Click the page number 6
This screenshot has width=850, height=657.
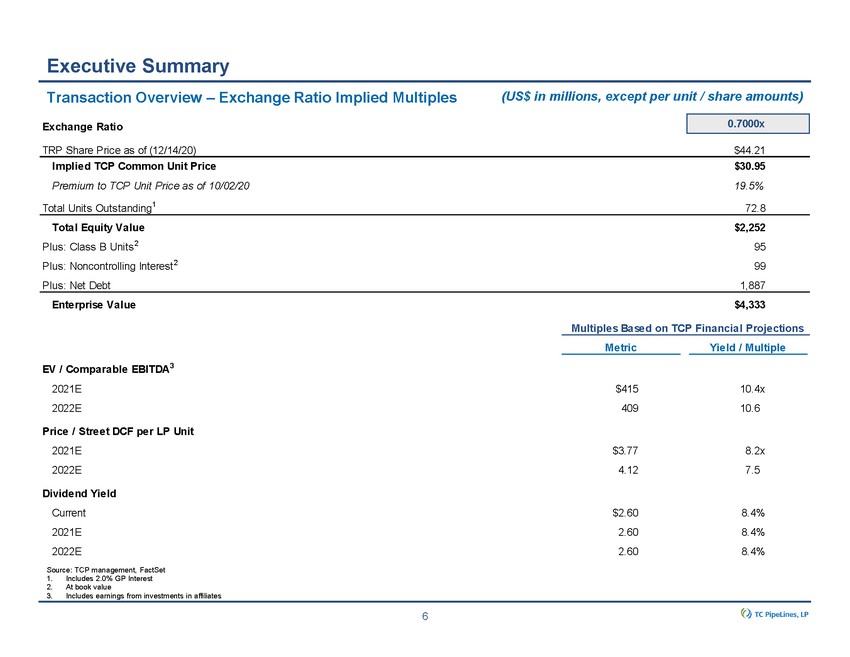pos(425,616)
